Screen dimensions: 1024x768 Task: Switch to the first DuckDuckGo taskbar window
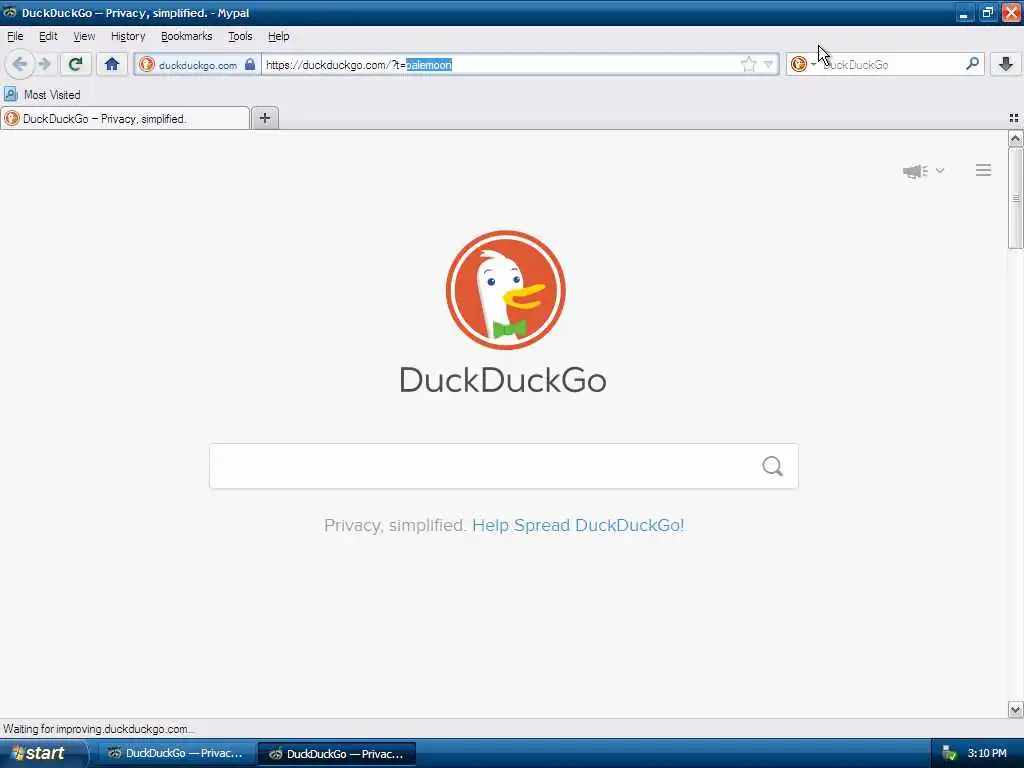click(x=176, y=754)
